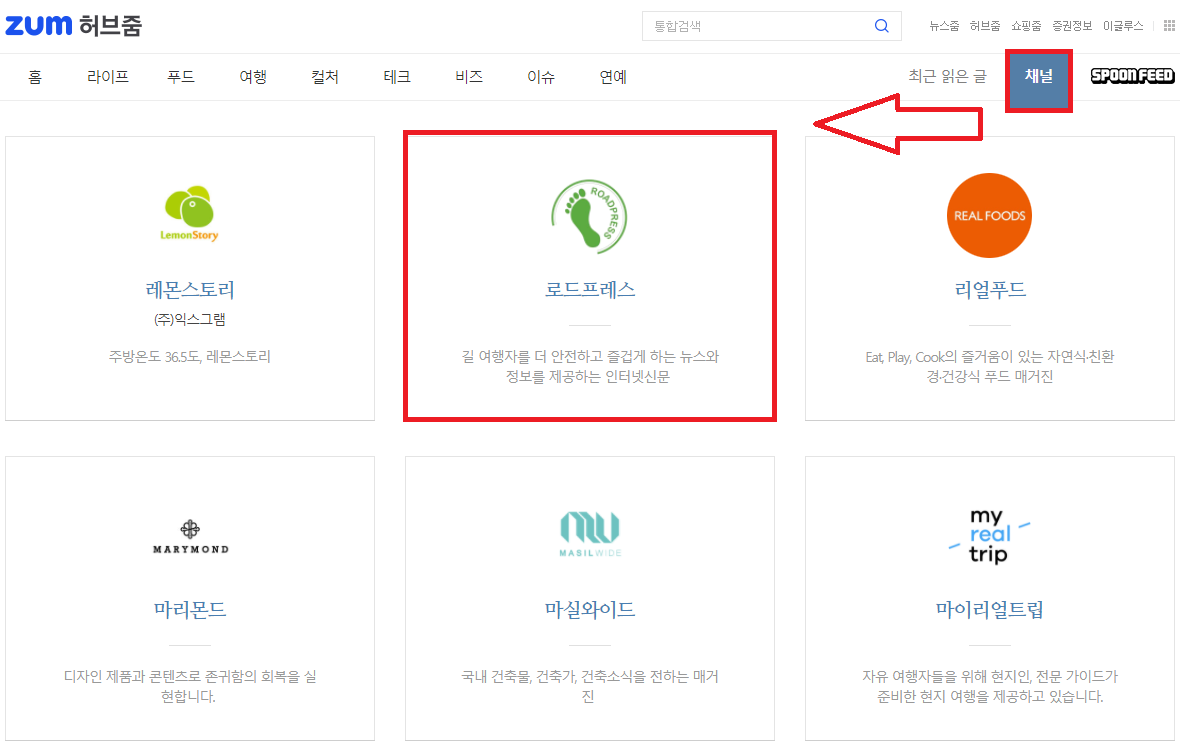This screenshot has height=745, width=1180.
Task: Open the 뉴스줌 top link
Action: 943,26
